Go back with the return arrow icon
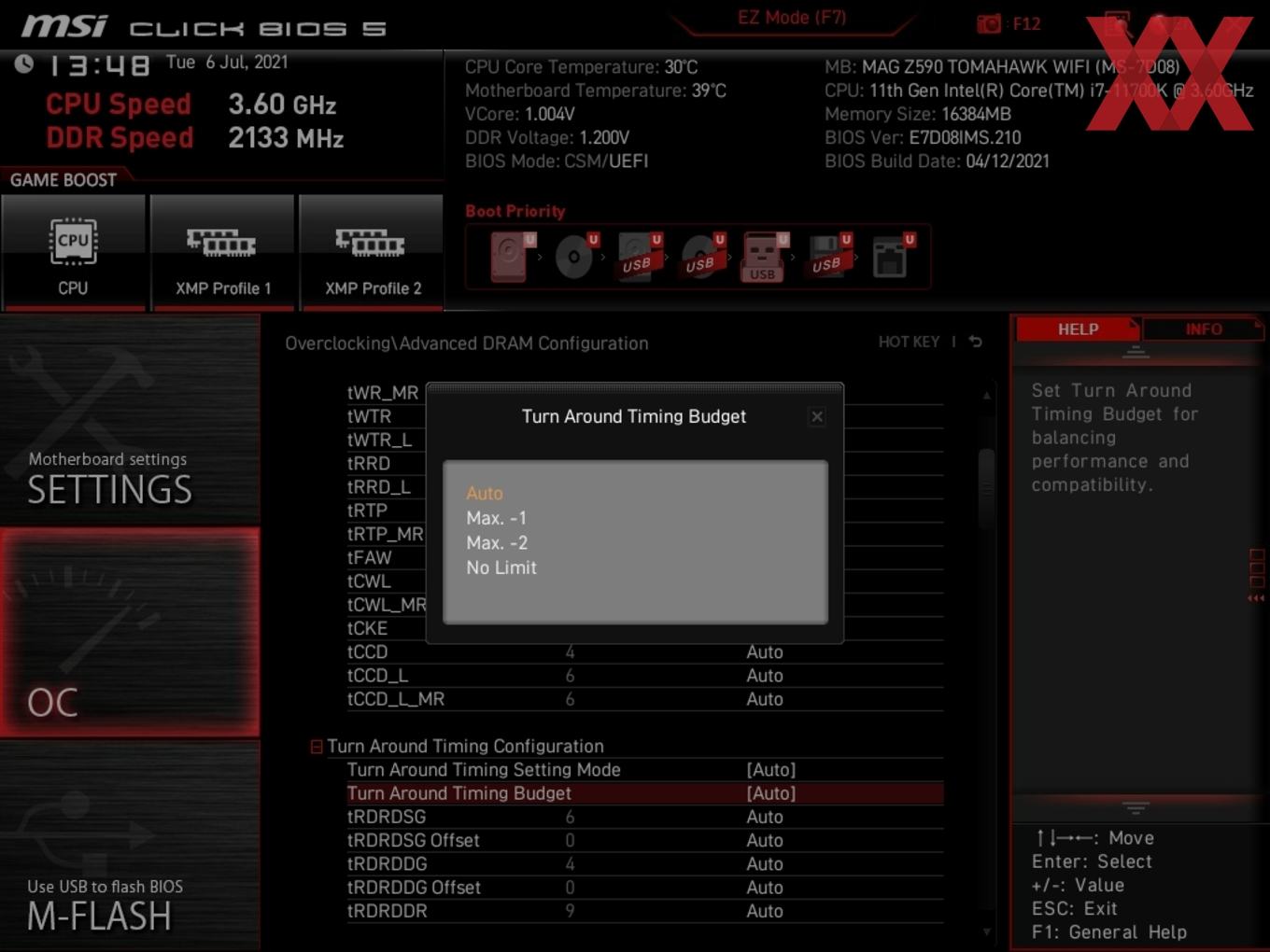1270x952 pixels. point(976,343)
